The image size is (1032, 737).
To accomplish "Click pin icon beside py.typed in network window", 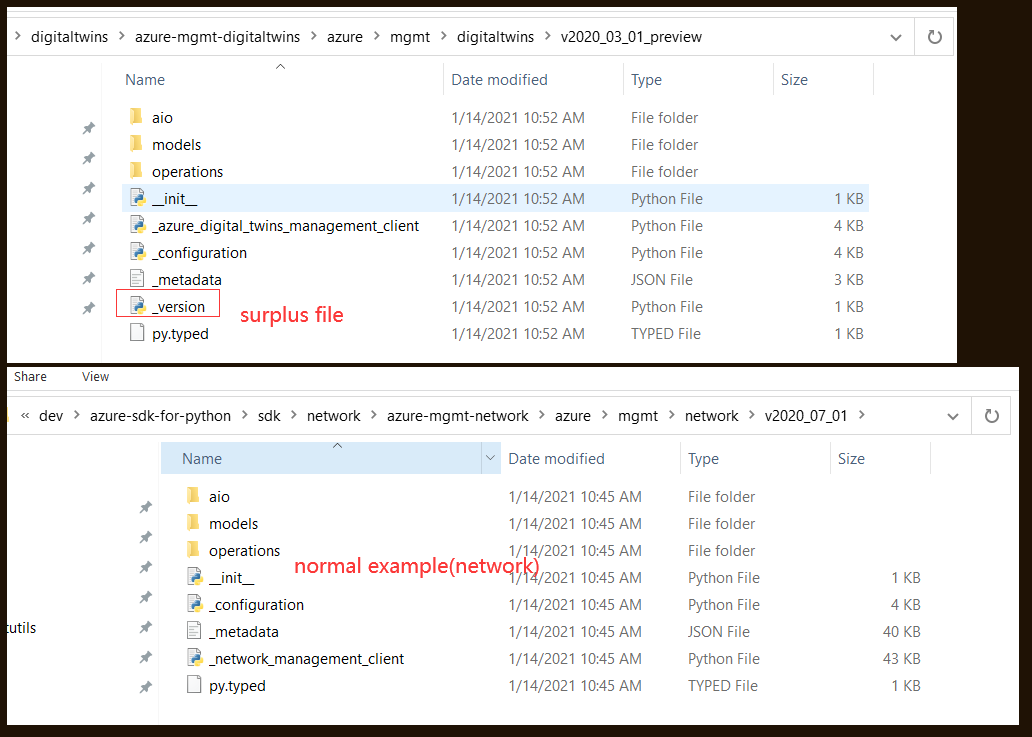I will 146,687.
